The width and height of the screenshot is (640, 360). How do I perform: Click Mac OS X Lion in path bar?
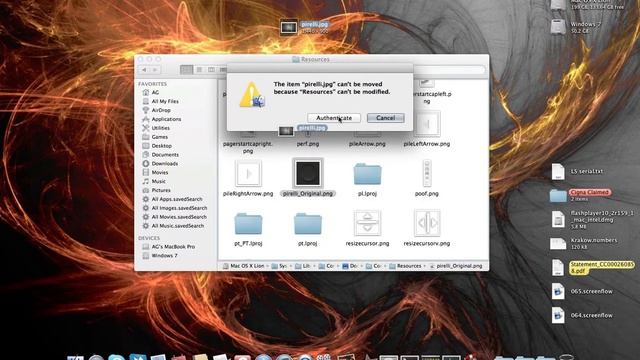coord(244,266)
